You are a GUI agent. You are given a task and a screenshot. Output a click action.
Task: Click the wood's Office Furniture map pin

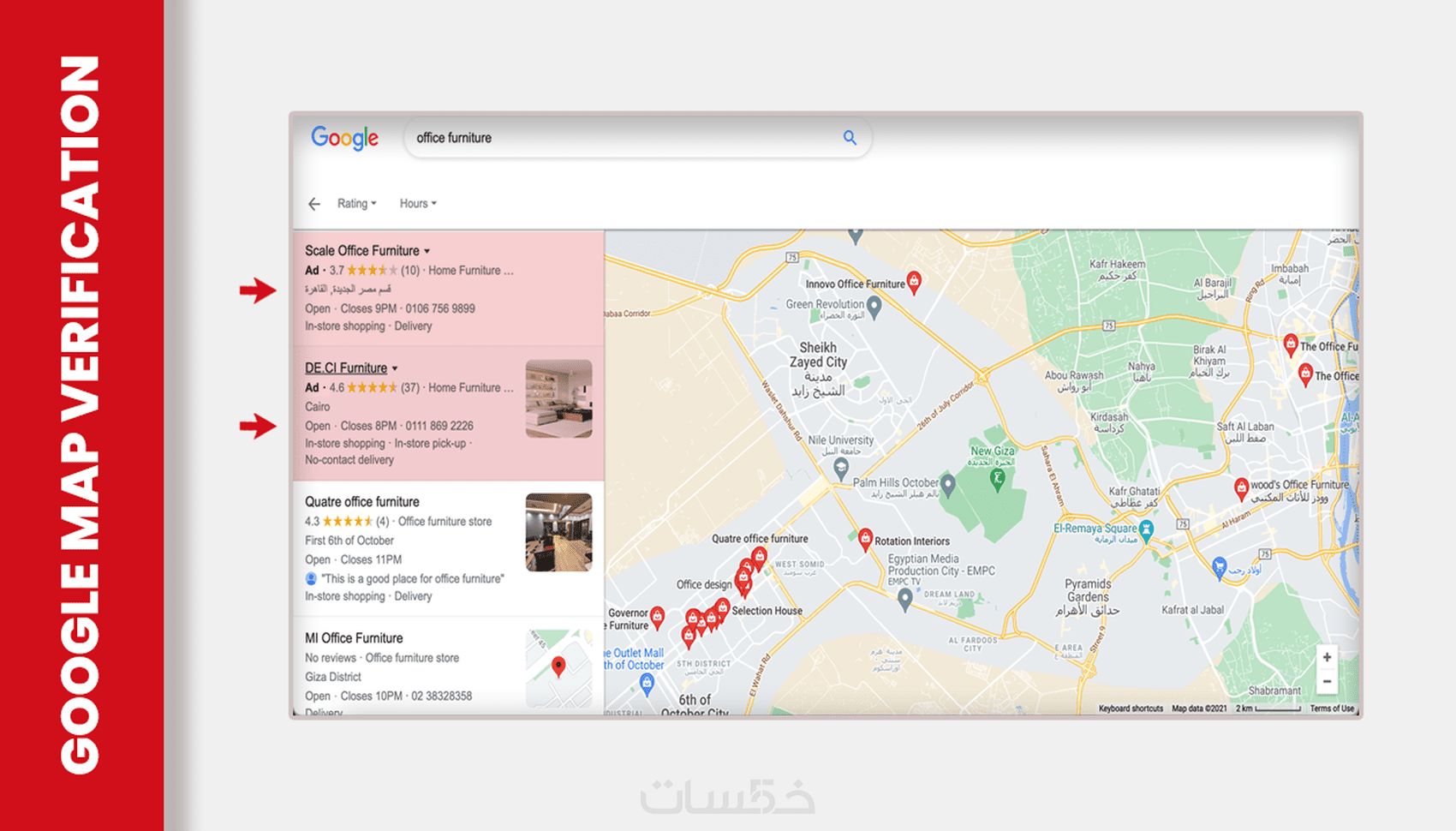[1241, 489]
